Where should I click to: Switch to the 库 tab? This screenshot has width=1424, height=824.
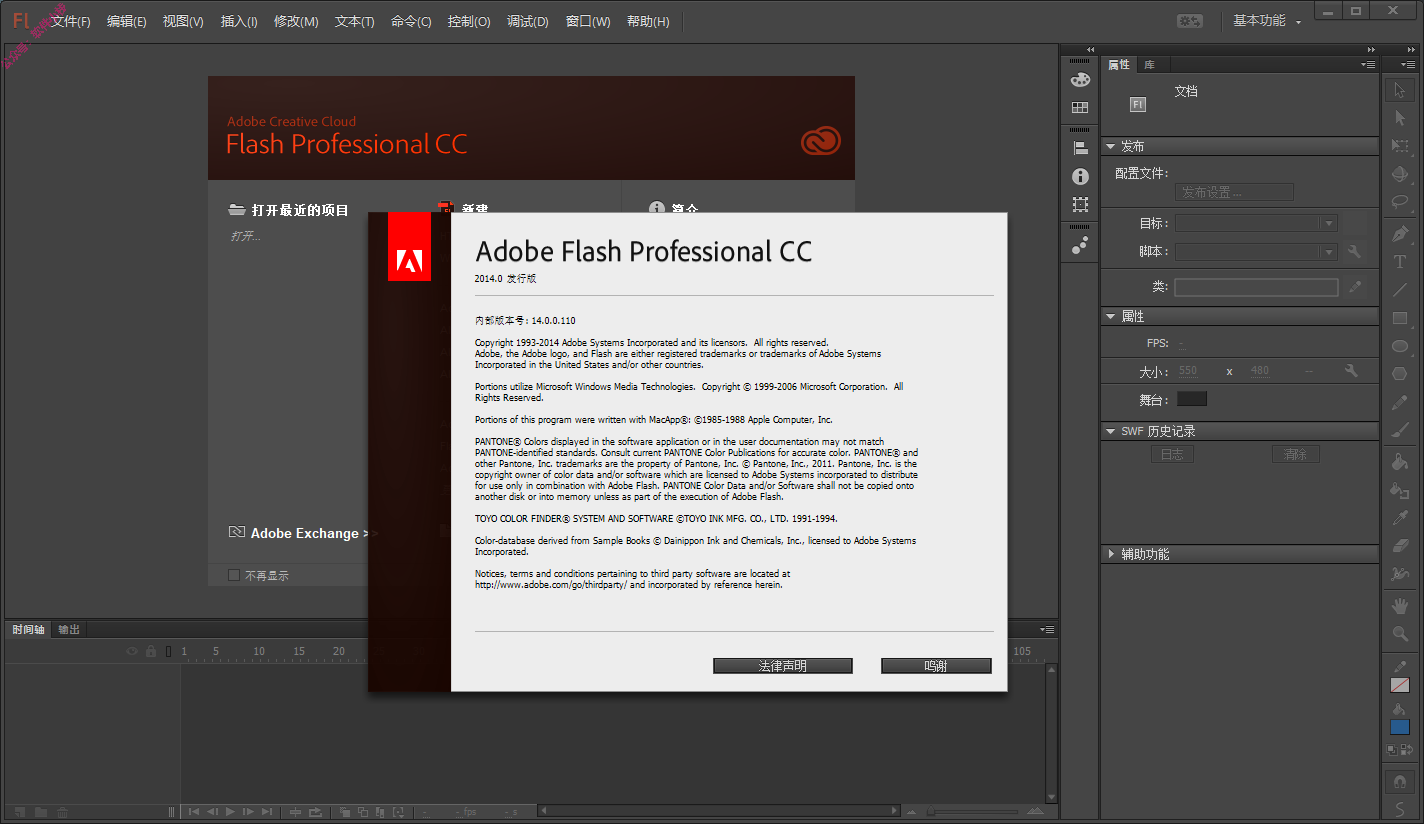pos(1149,64)
